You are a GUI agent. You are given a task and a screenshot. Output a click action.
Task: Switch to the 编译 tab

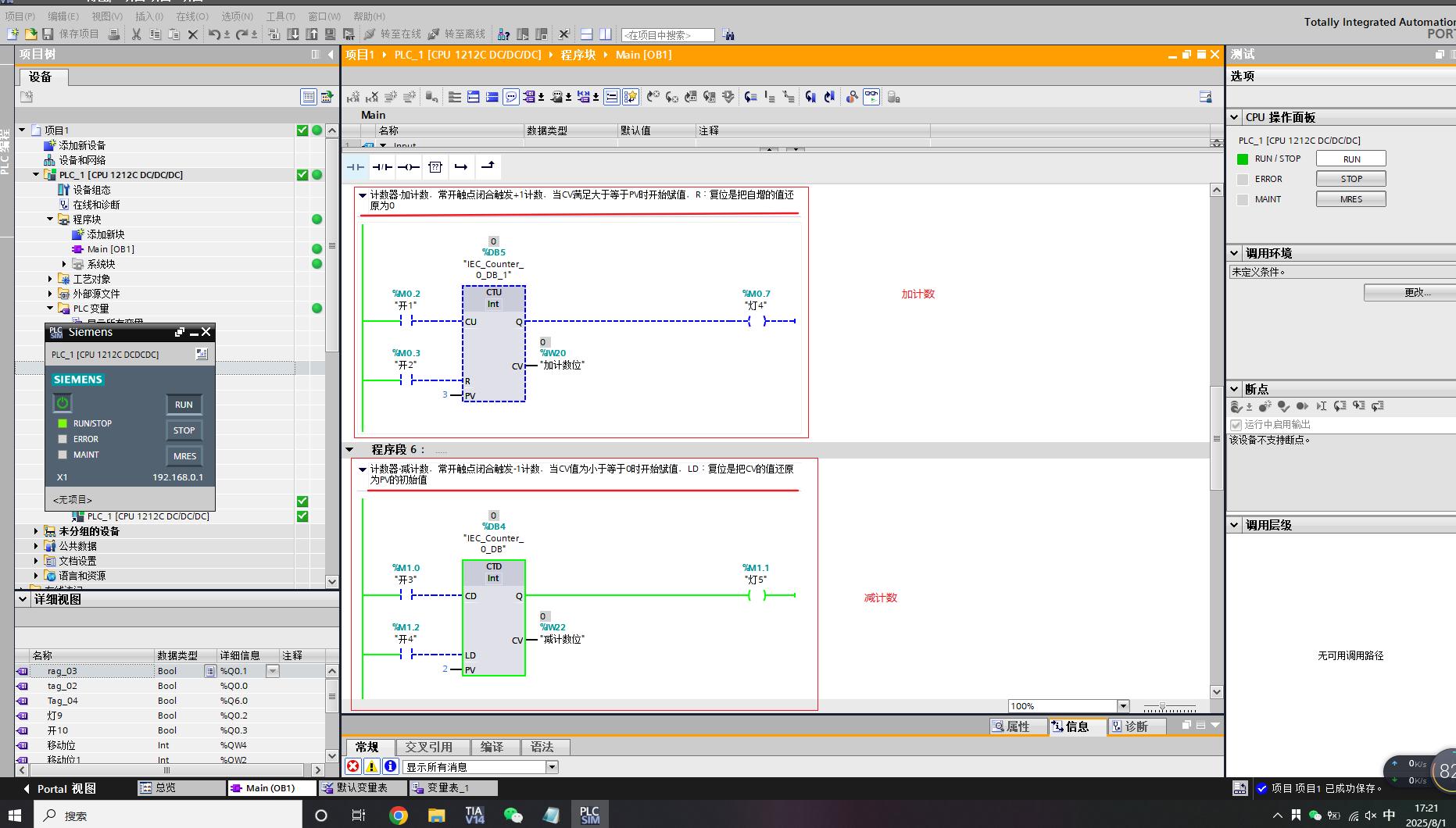pos(492,748)
